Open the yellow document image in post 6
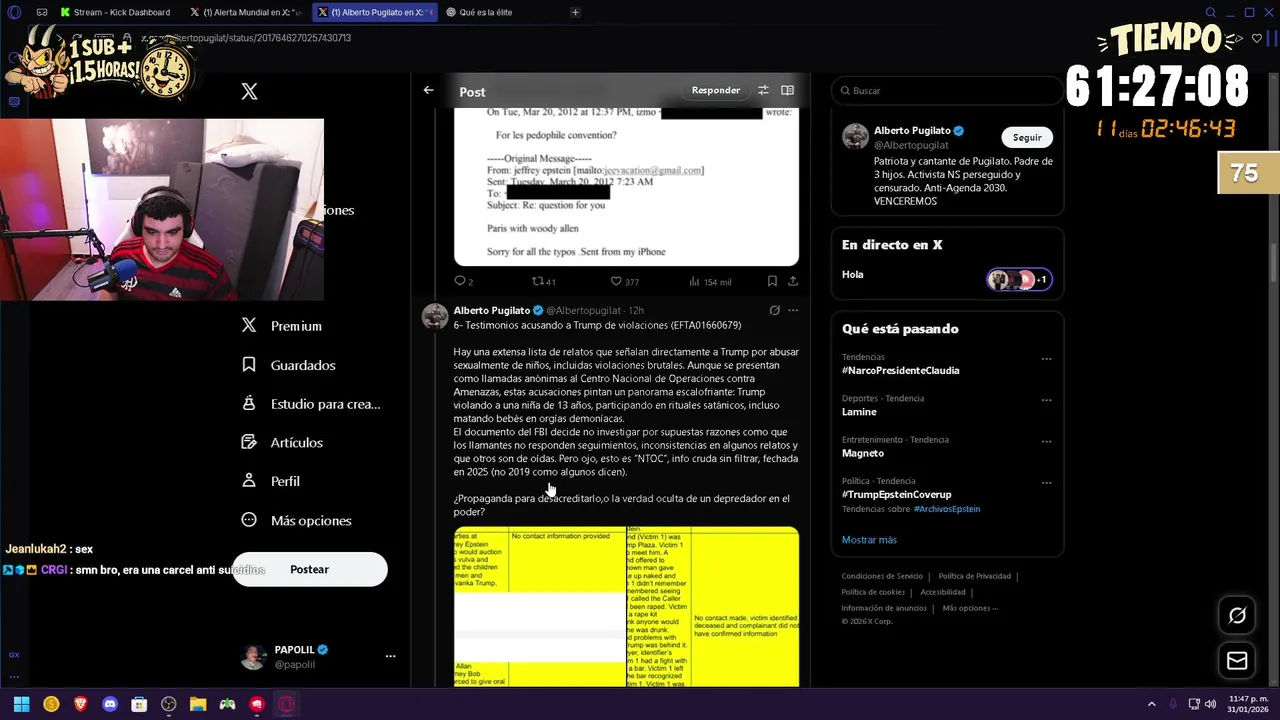The image size is (1280, 720). click(x=626, y=607)
